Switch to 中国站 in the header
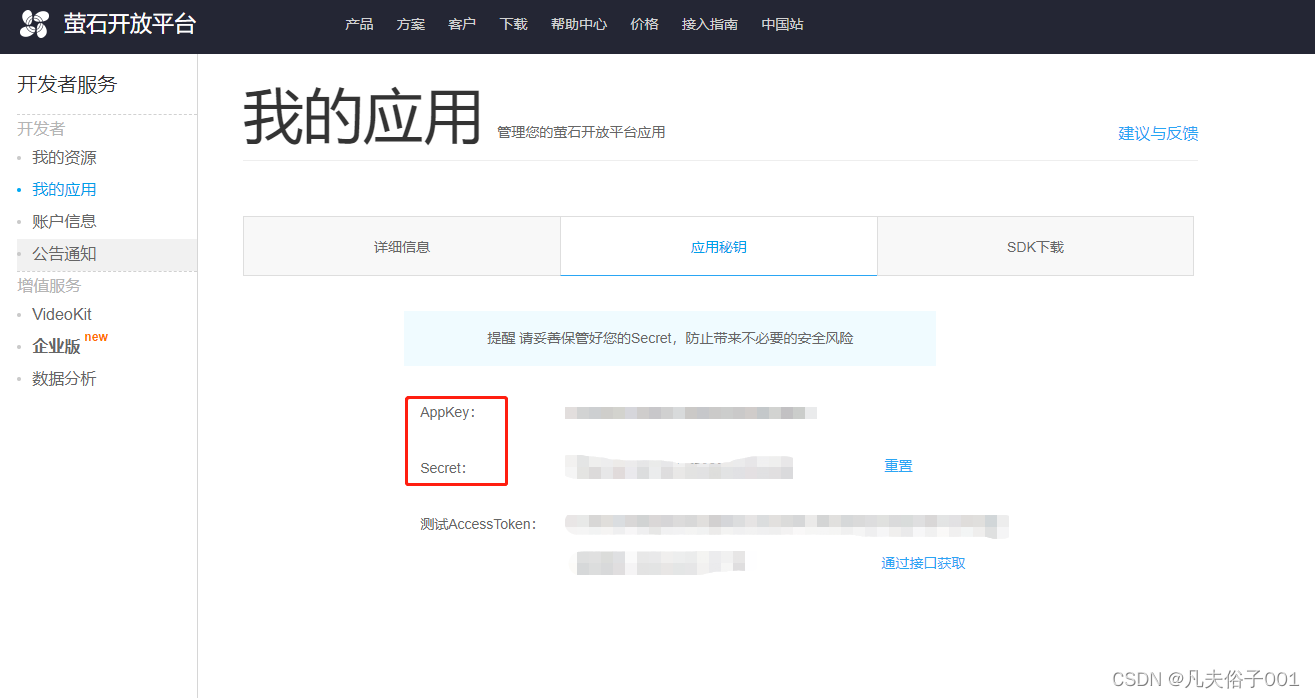This screenshot has width=1315, height=698. 782,24
